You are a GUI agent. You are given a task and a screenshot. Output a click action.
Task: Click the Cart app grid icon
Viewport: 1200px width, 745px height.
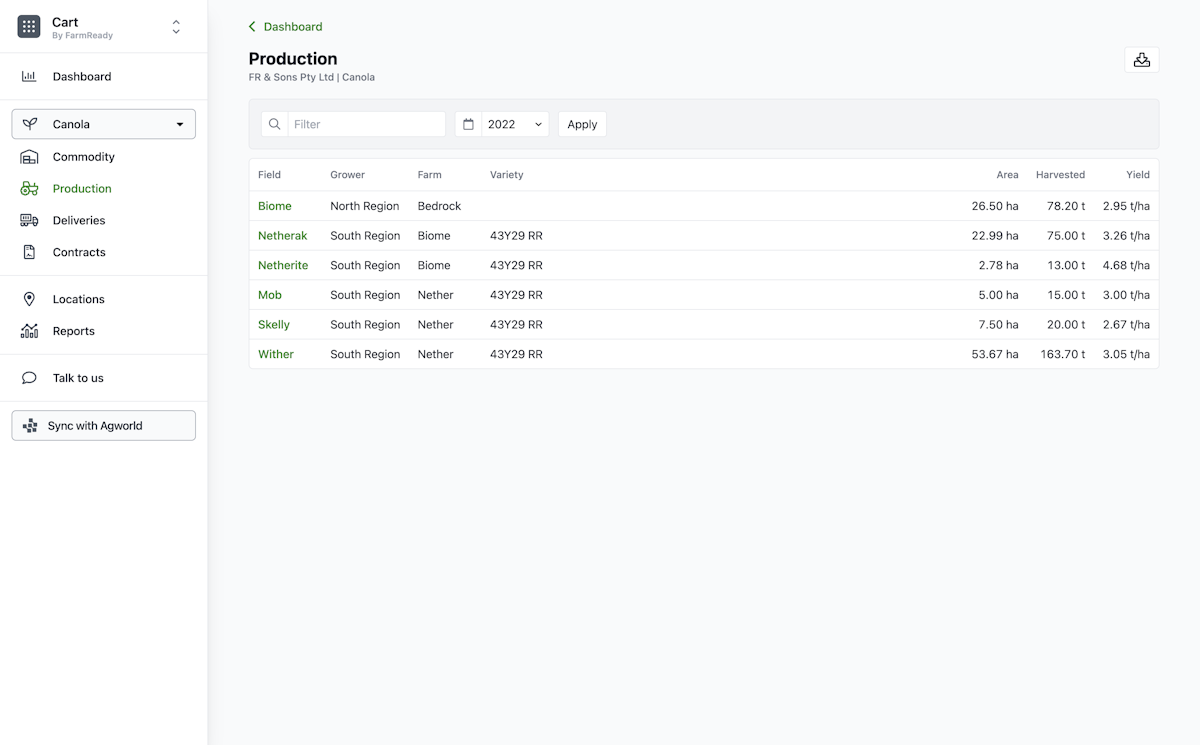(x=29, y=27)
